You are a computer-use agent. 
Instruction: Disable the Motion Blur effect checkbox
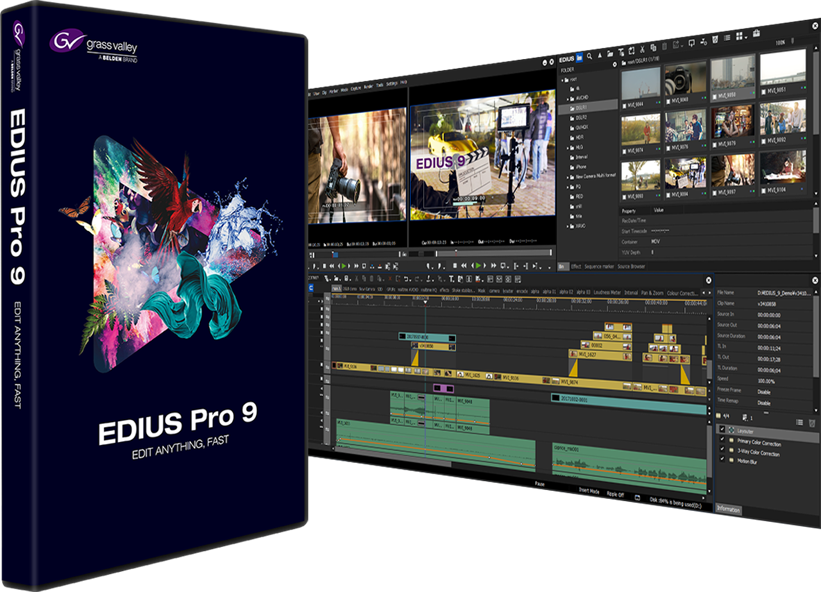pyautogui.click(x=722, y=459)
